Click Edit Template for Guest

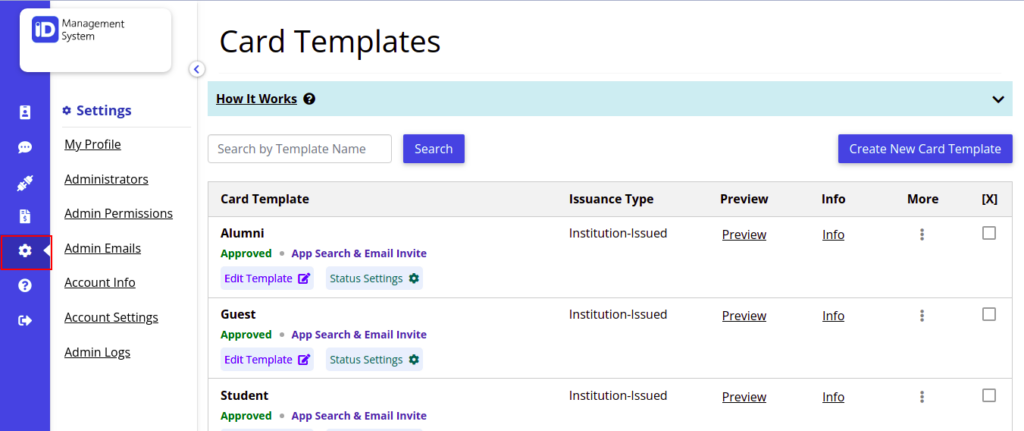tap(267, 359)
